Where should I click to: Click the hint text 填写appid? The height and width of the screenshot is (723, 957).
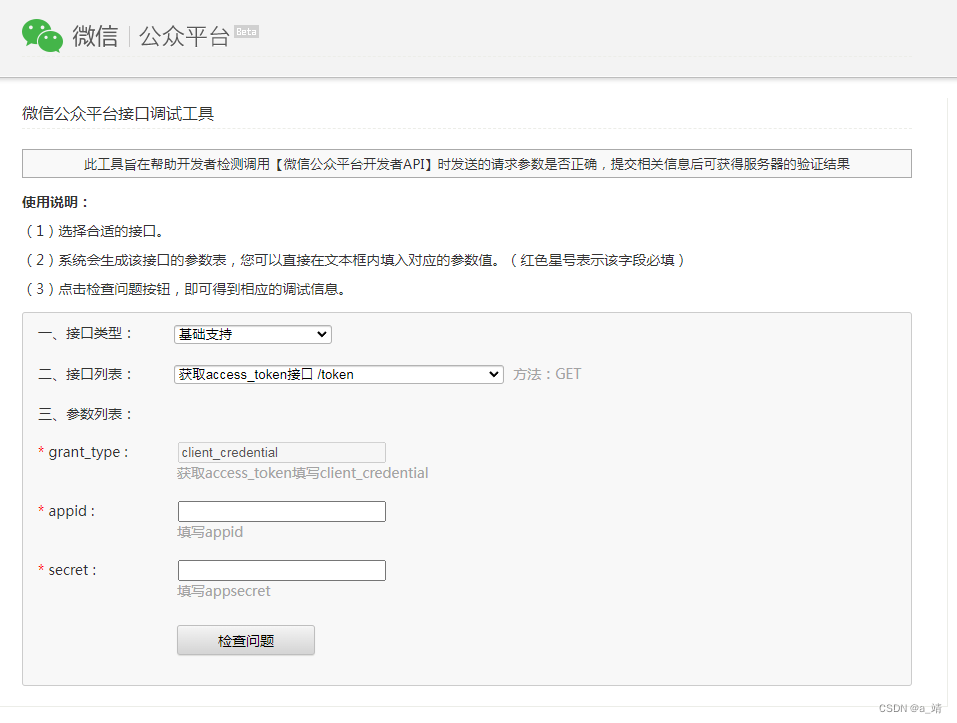[210, 532]
